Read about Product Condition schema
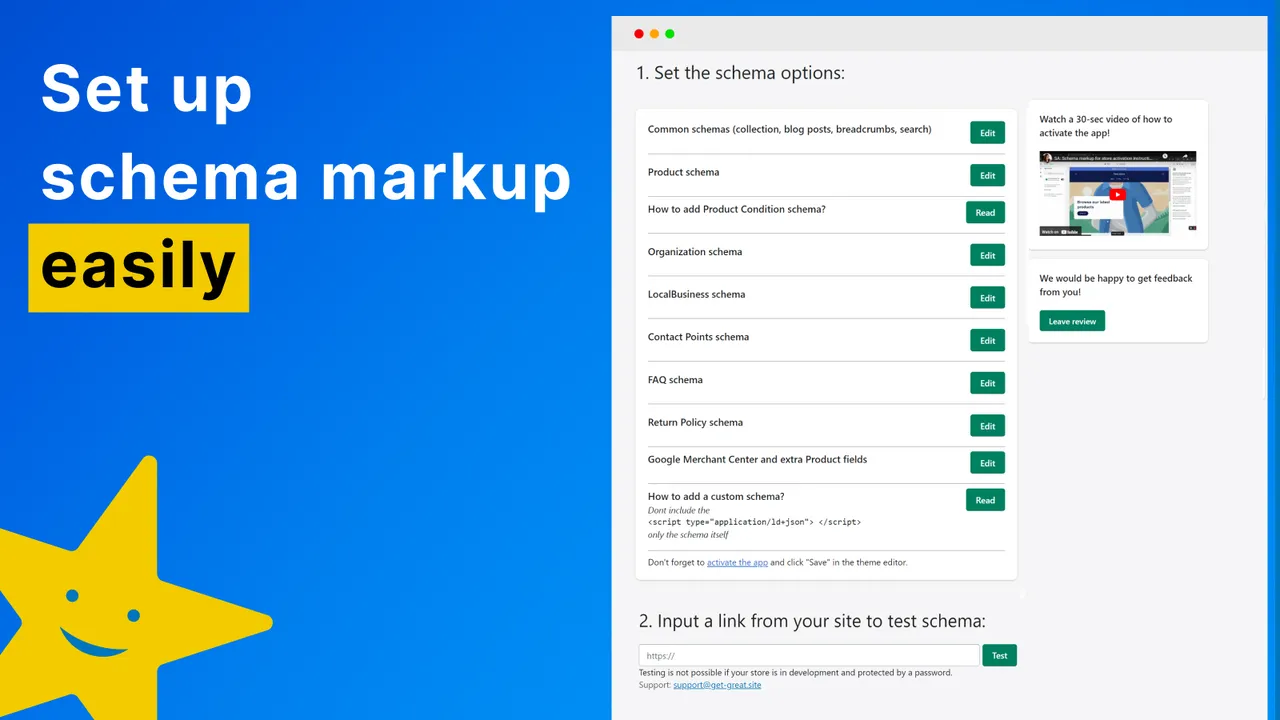The image size is (1280, 720). [985, 212]
